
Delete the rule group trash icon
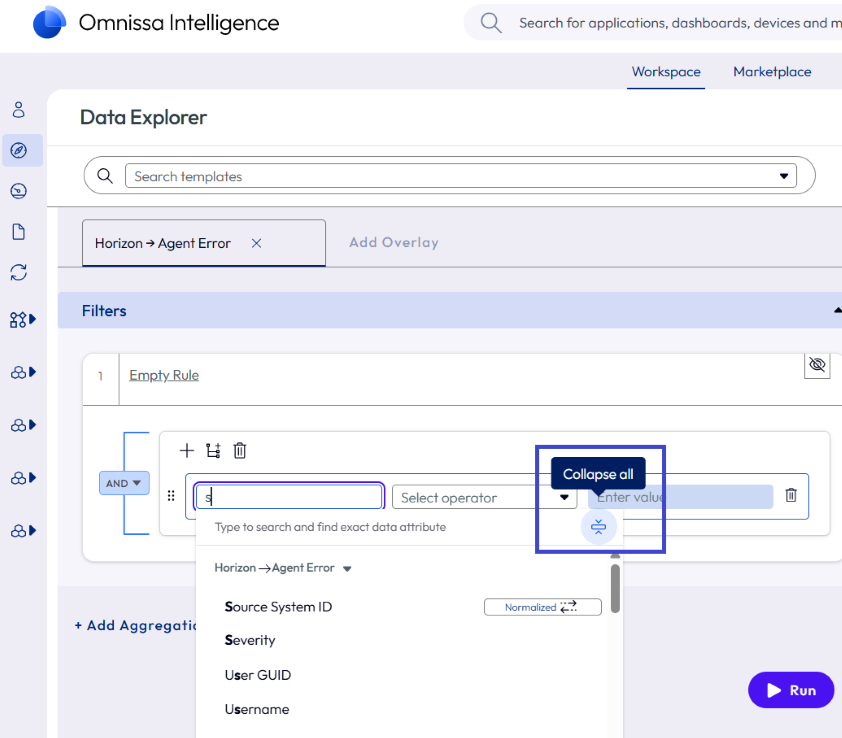pos(240,450)
